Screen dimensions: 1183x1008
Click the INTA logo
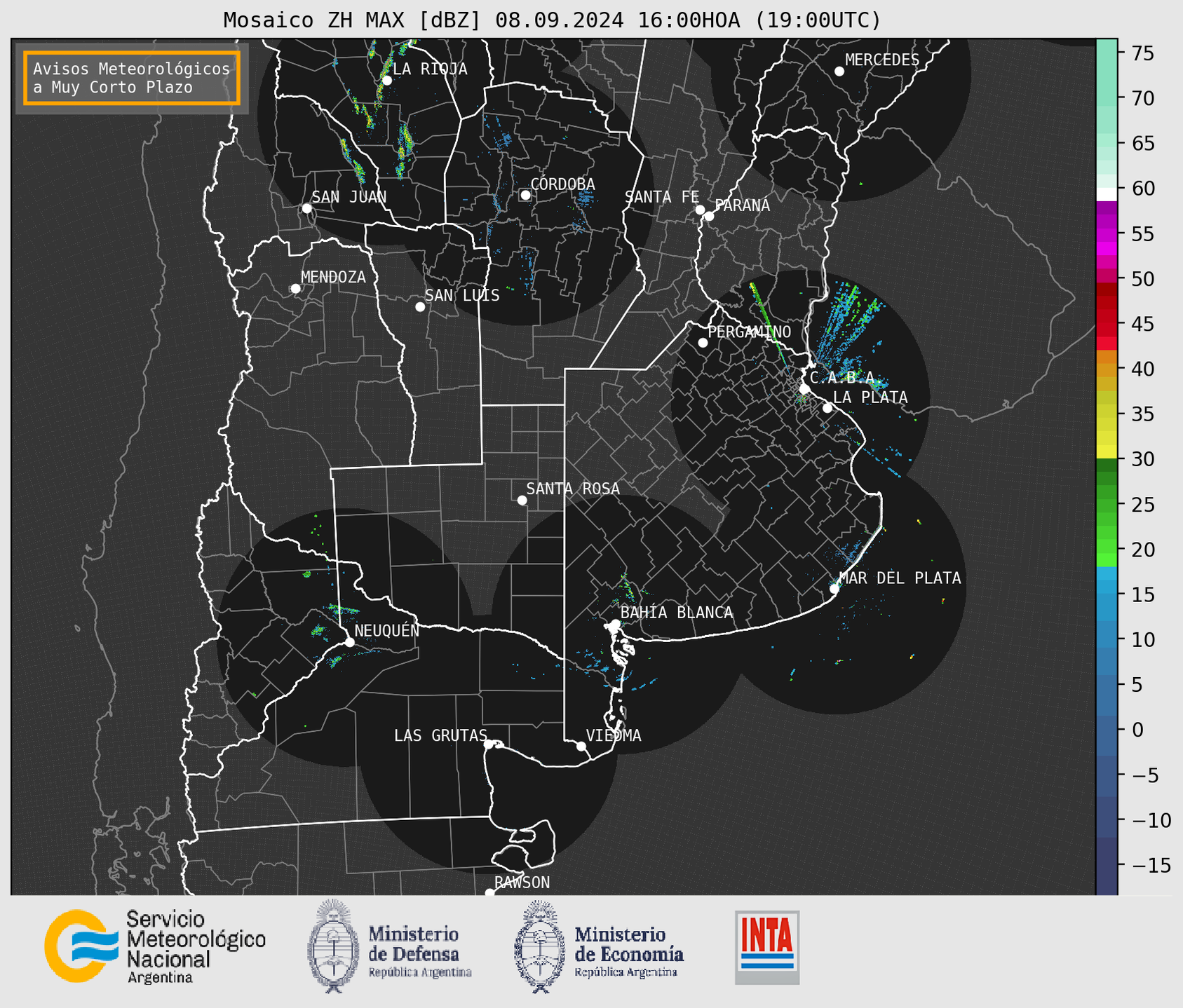coord(767,948)
